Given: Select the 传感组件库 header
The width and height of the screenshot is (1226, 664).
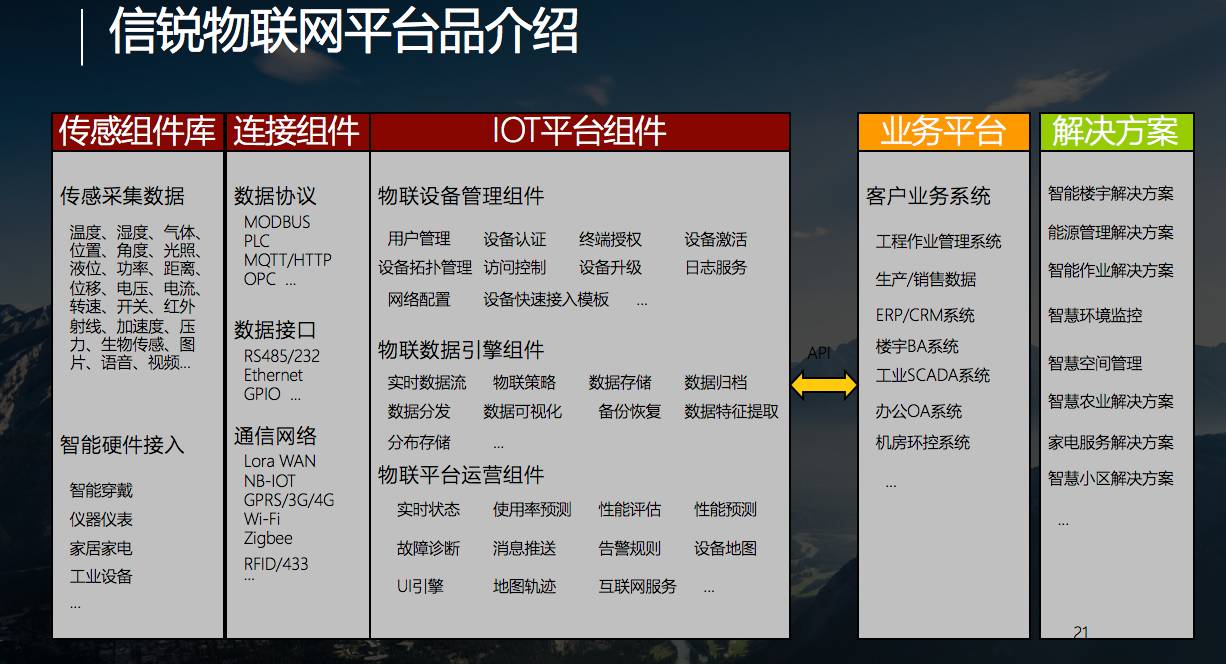Looking at the screenshot, I should pos(138,132).
